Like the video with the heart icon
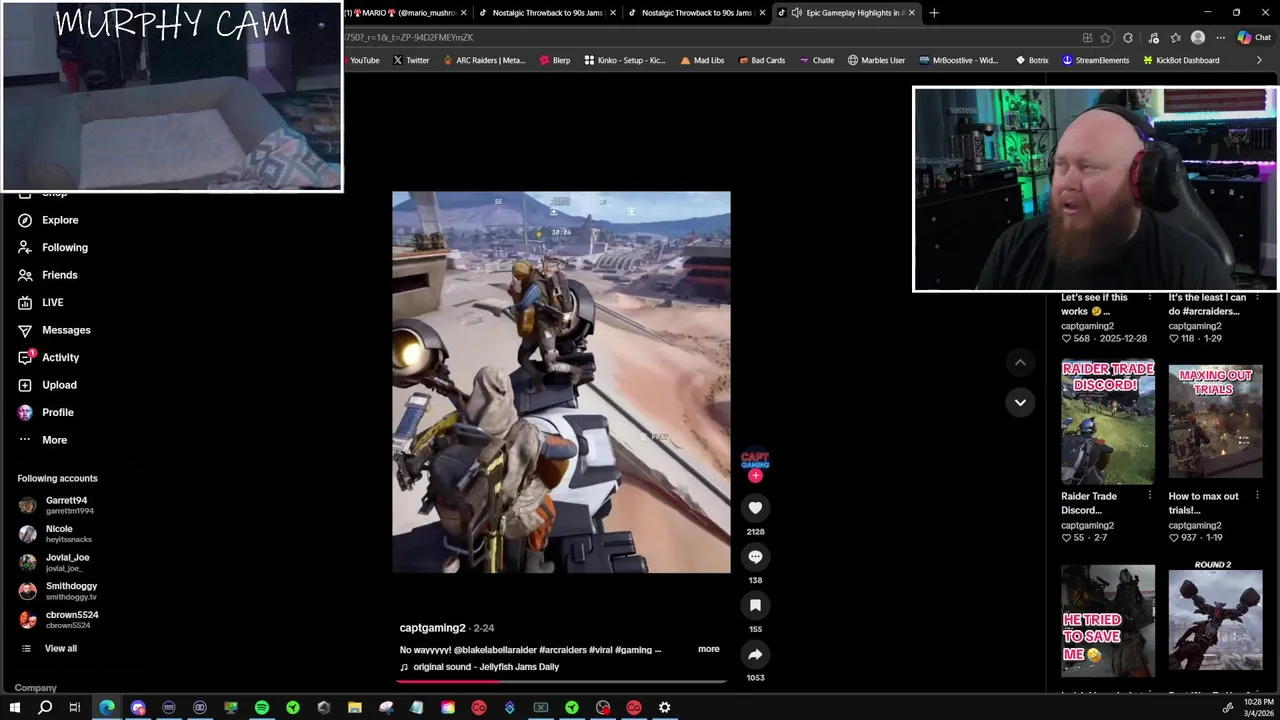This screenshot has width=1280, height=720. (x=755, y=508)
